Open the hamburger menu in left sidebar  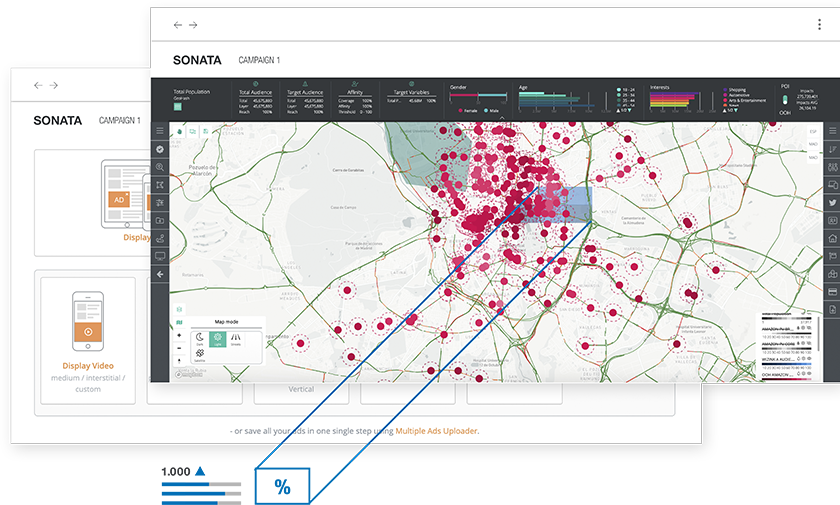pyautogui.click(x=160, y=130)
